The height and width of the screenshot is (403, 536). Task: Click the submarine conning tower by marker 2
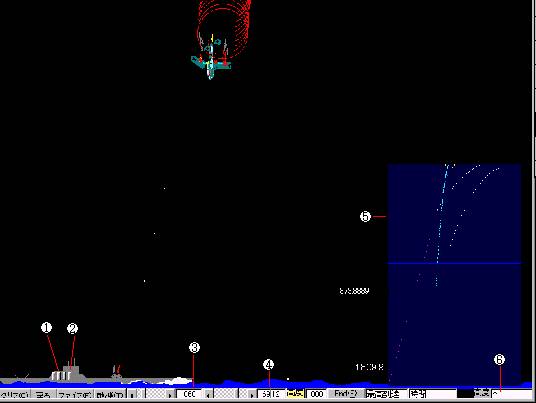71,370
